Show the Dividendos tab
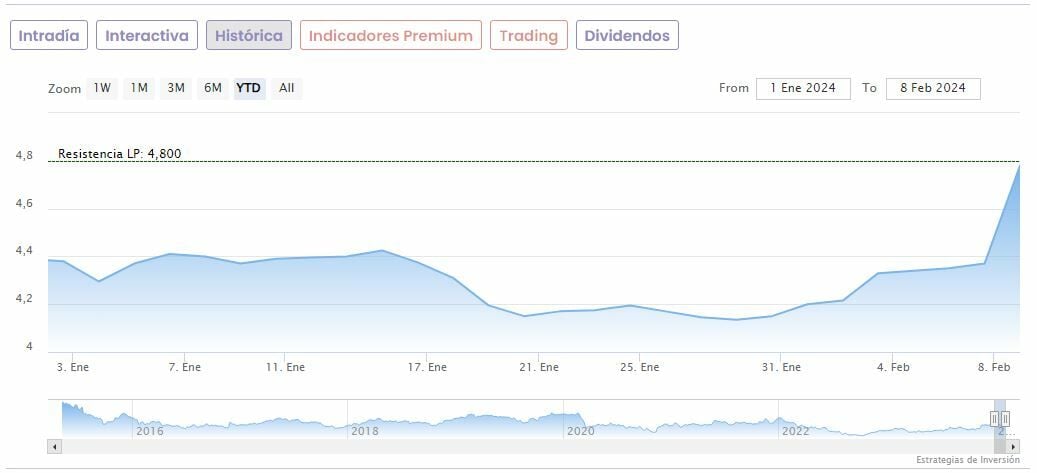Image resolution: width=1037 pixels, height=473 pixels. pos(627,35)
